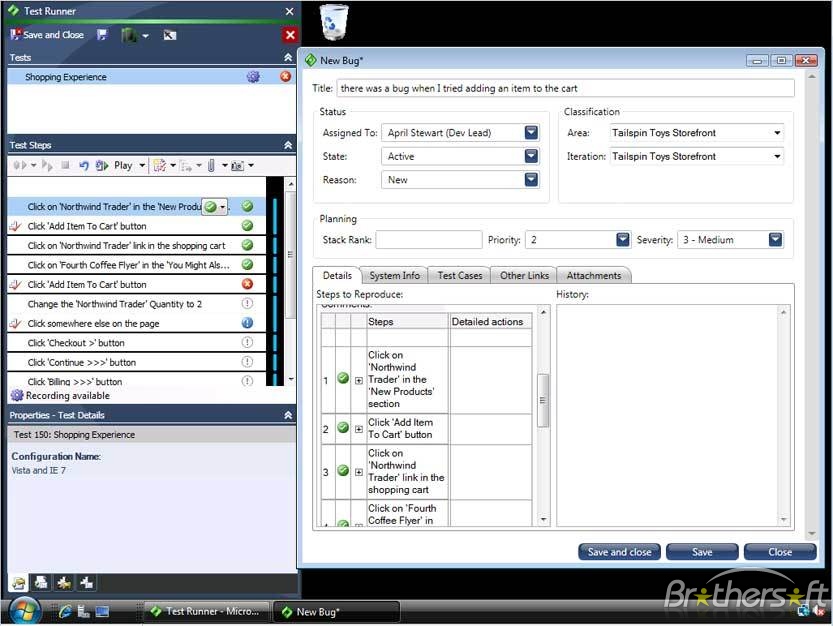Switch to the Other Links tab
833x626 pixels.
click(524, 275)
